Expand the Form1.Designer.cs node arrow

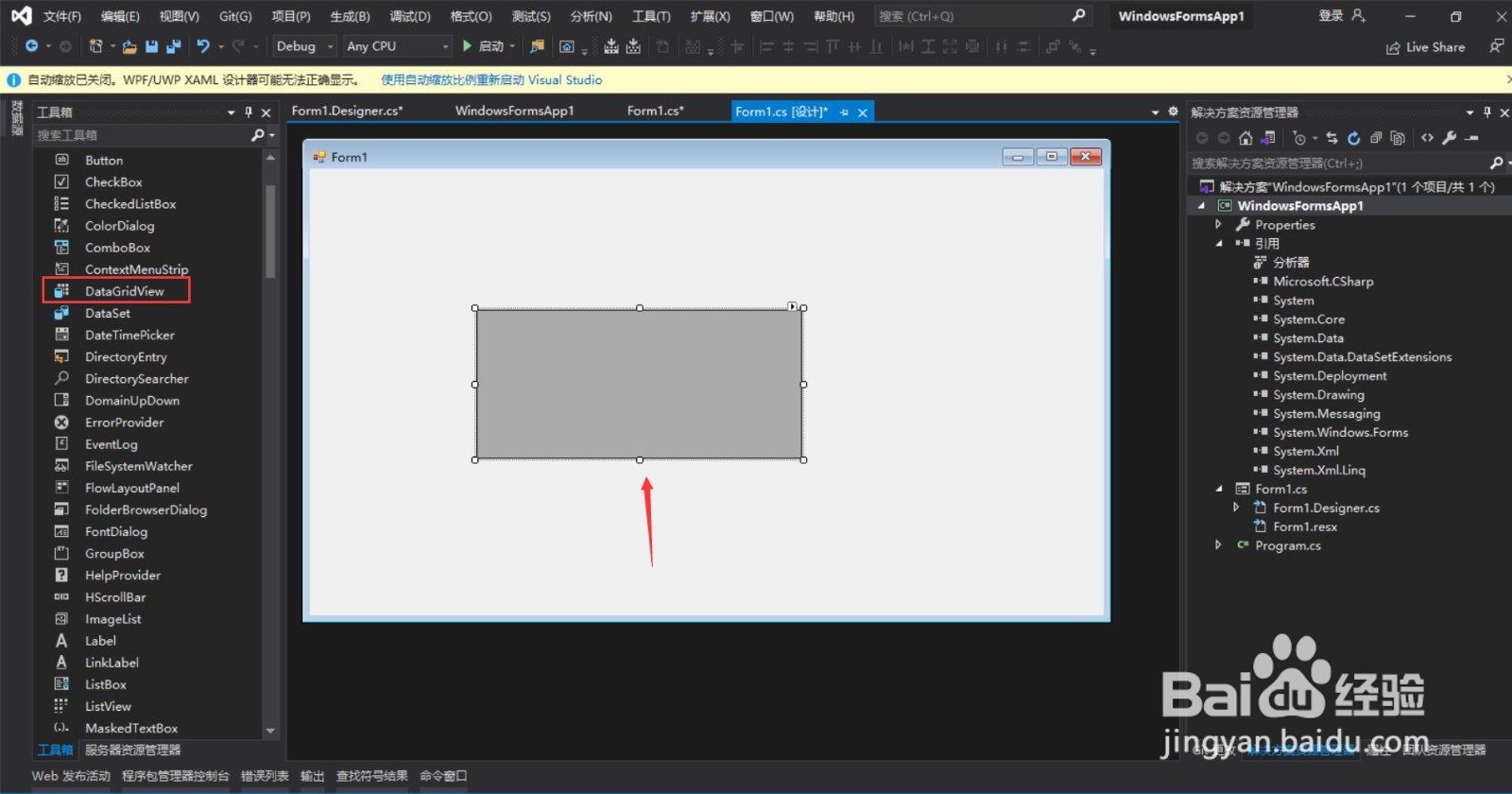point(1236,508)
